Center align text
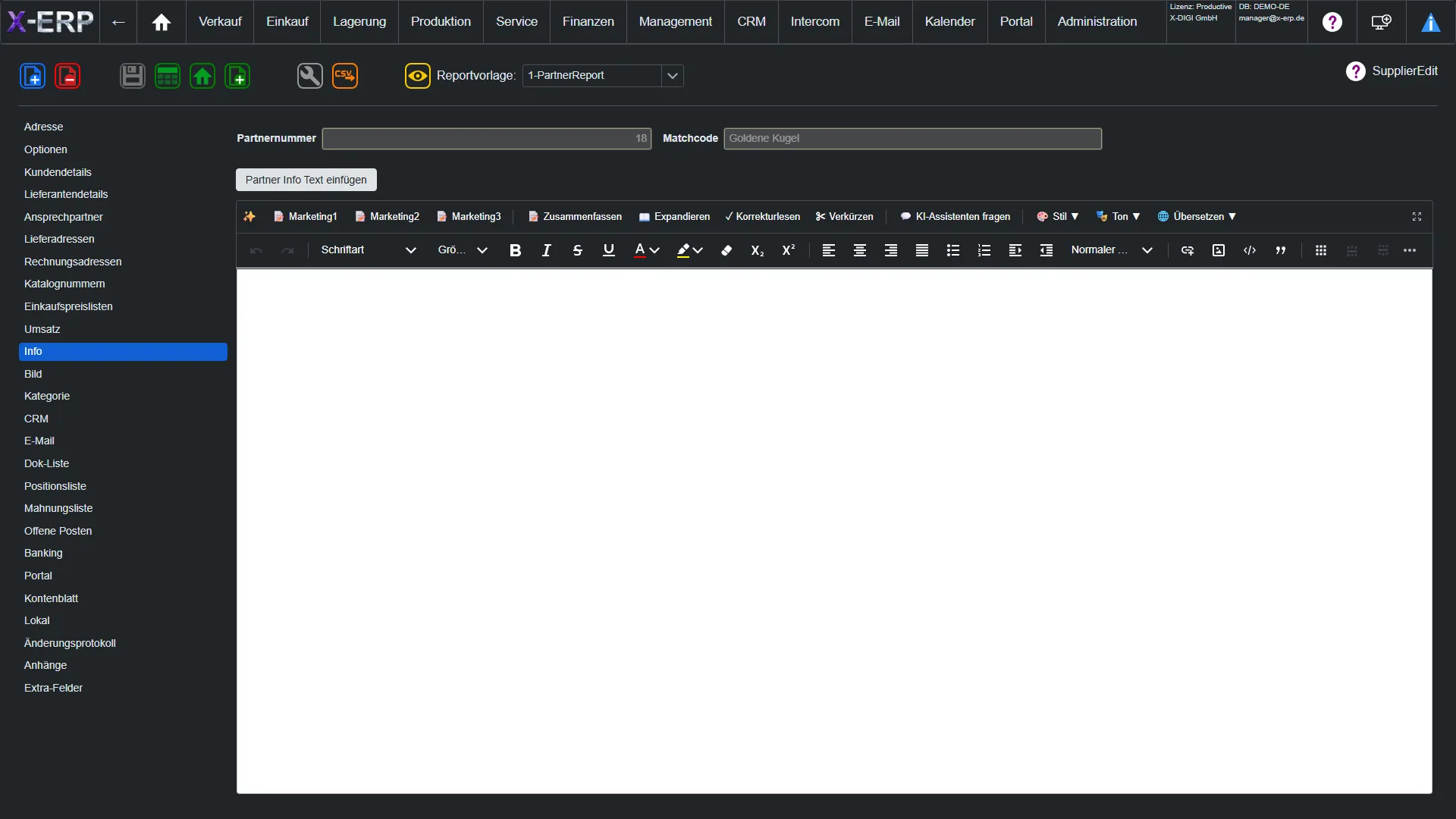Image resolution: width=1456 pixels, height=819 pixels. [860, 250]
